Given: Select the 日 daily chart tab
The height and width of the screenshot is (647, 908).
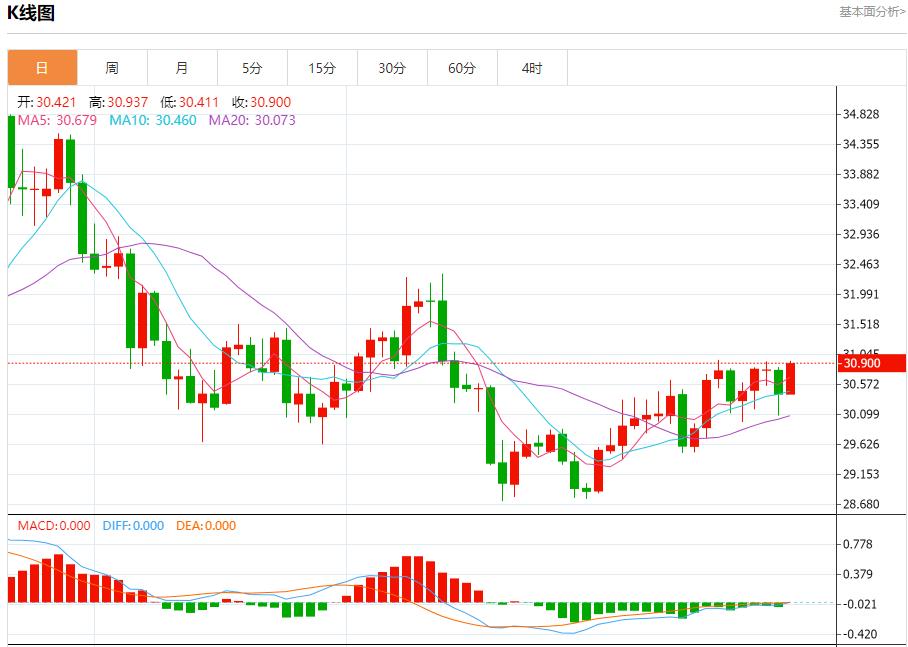Looking at the screenshot, I should 42,68.
